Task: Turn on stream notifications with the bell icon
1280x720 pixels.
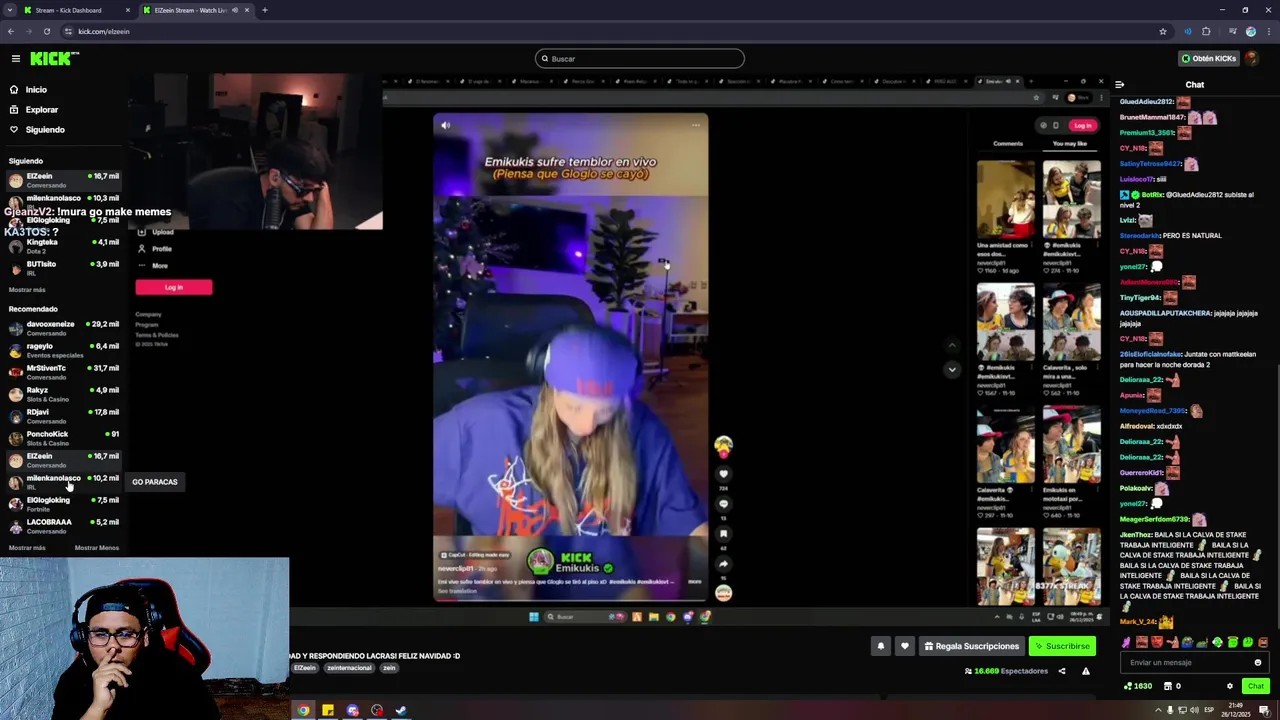Action: (881, 646)
